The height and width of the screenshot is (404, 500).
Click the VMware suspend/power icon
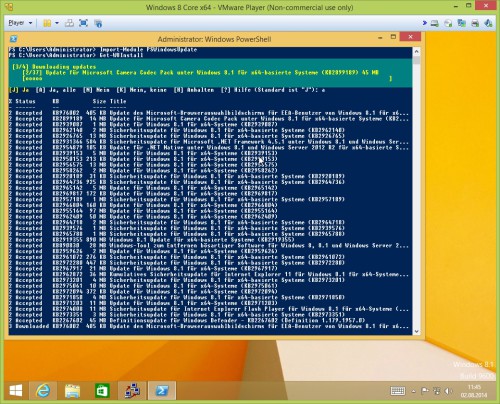(x=47, y=23)
